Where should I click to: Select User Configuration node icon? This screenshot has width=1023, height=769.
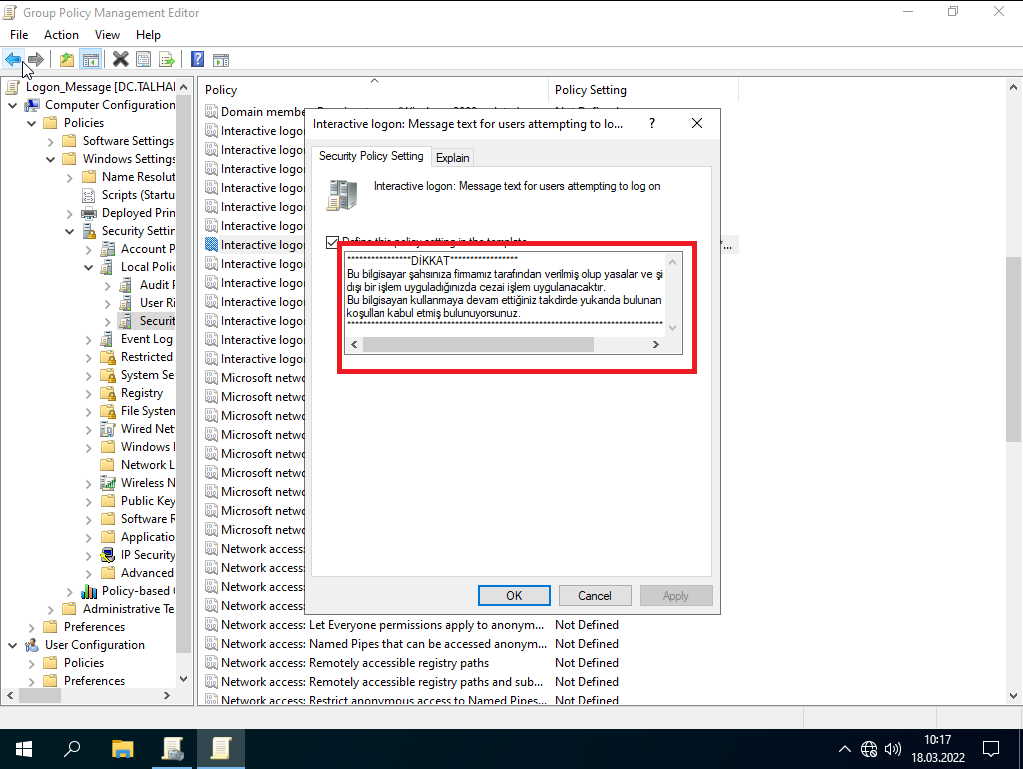[x=33, y=645]
